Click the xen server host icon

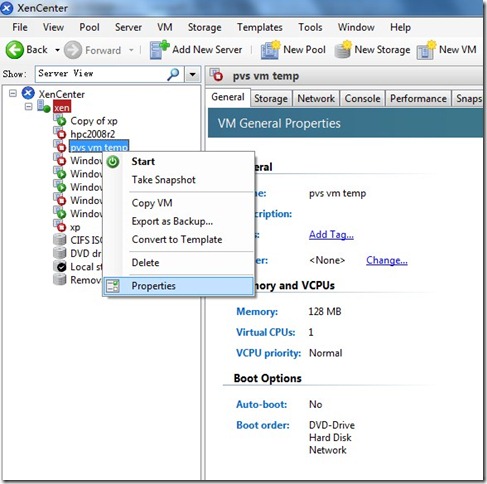pyautogui.click(x=43, y=107)
